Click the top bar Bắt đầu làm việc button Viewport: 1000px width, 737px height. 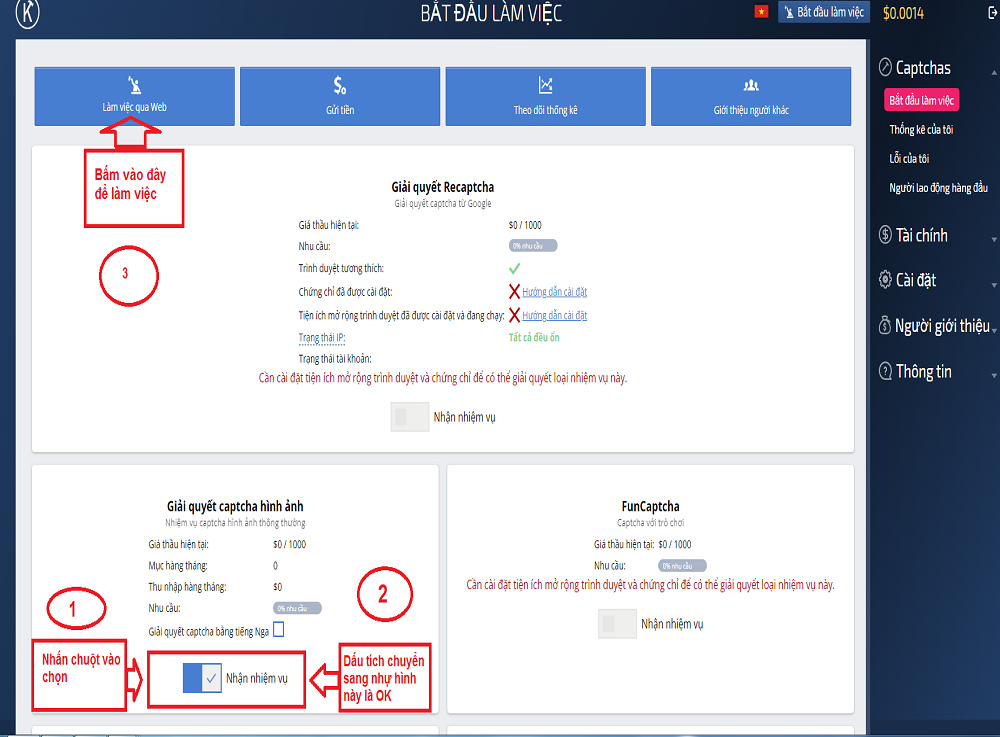tap(825, 13)
